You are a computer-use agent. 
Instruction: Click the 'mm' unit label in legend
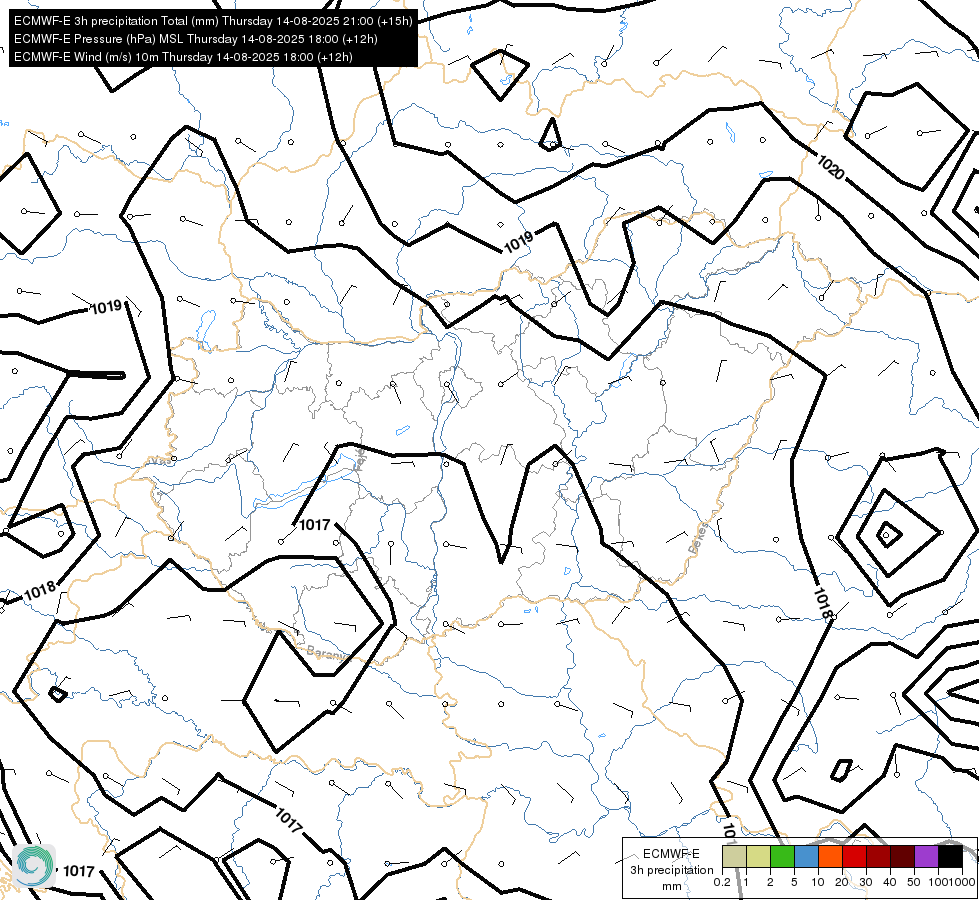tap(672, 886)
